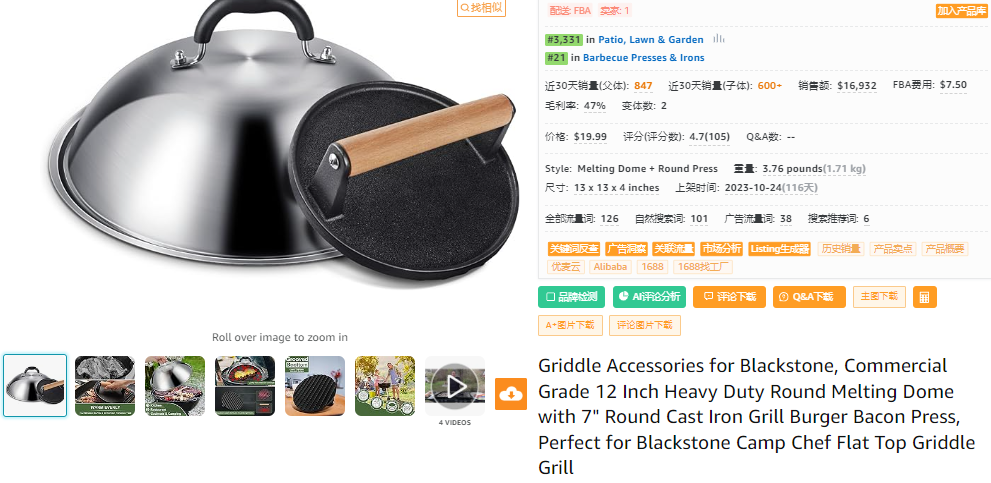Select the 市场分析 tab

tap(722, 248)
